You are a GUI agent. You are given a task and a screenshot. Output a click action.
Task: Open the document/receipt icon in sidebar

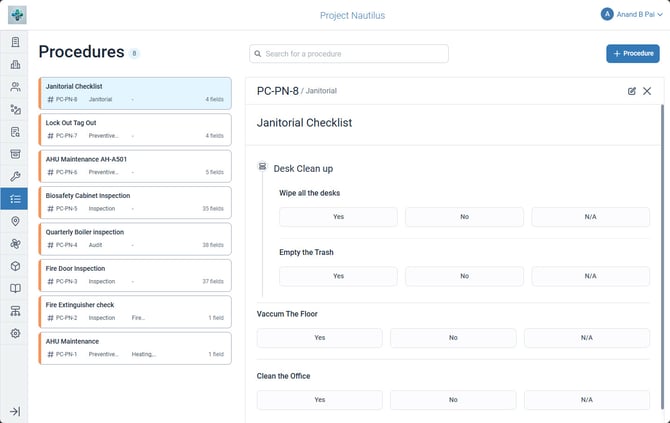pos(15,42)
